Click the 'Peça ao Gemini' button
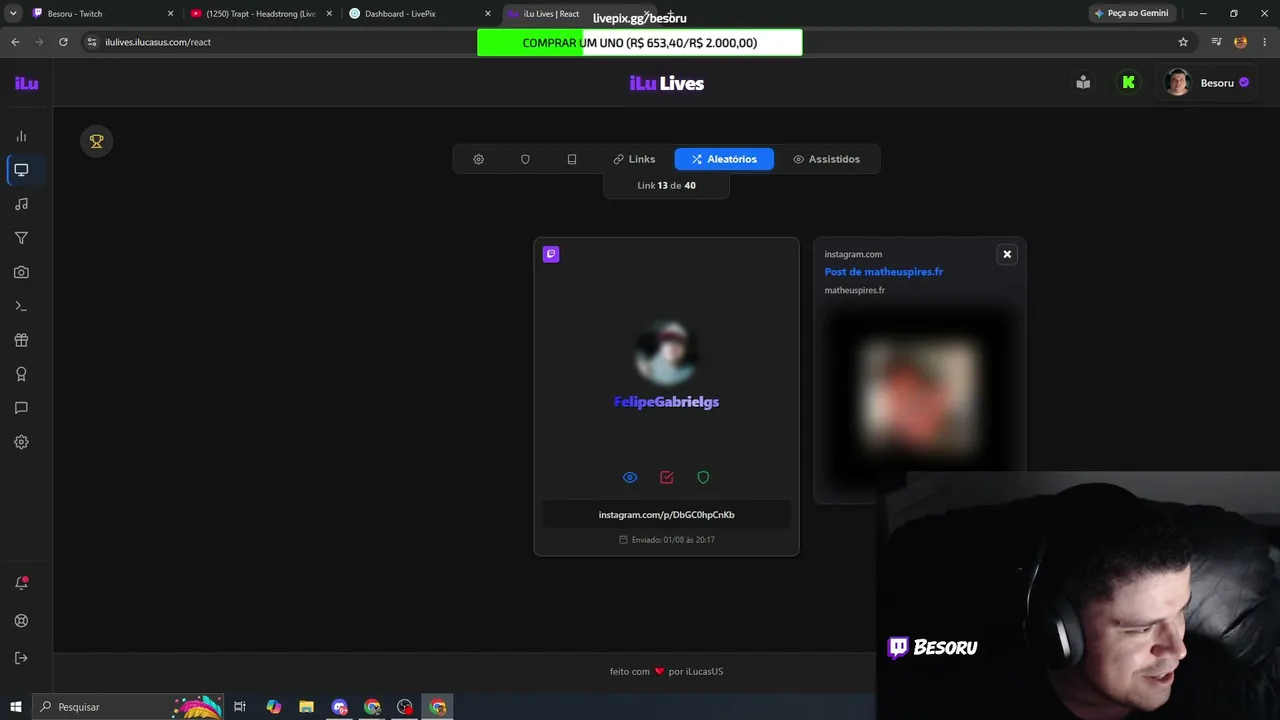Image resolution: width=1280 pixels, height=720 pixels. 1131,13
